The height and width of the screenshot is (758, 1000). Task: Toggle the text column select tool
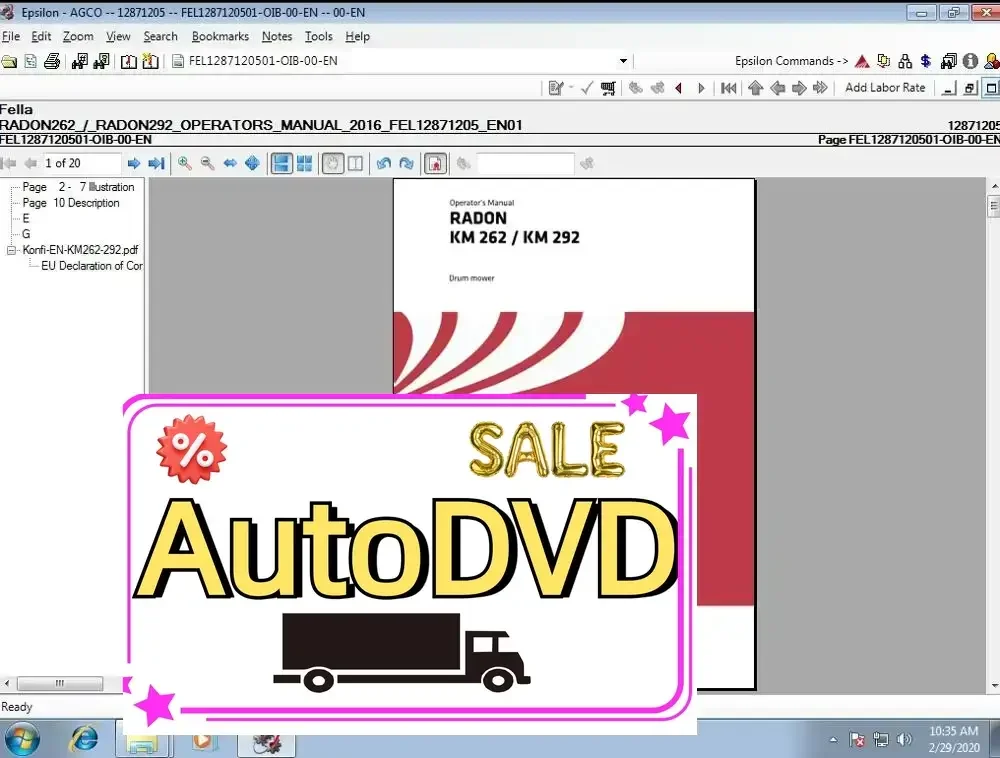[x=355, y=164]
